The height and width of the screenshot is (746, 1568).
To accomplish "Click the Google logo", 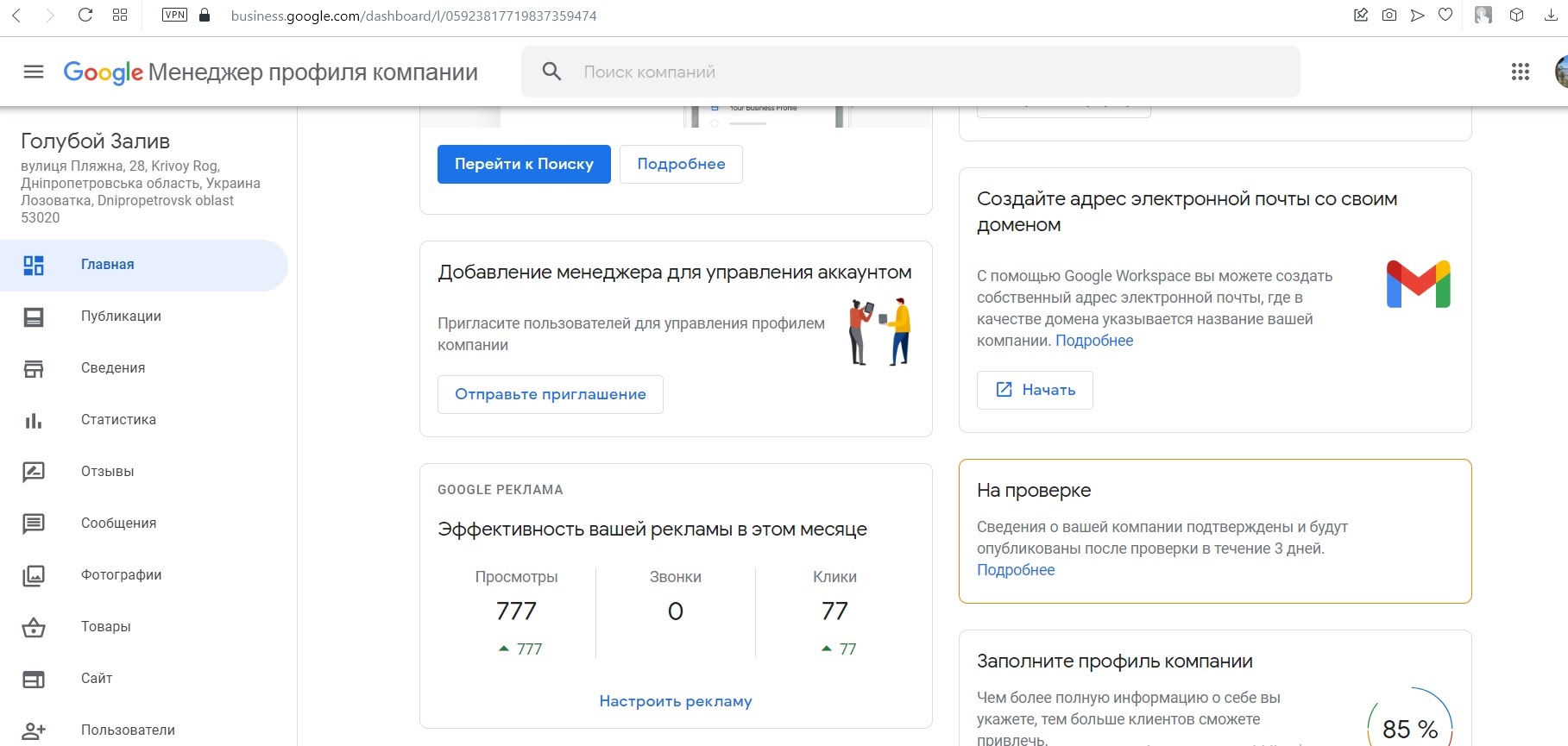I will 103,72.
